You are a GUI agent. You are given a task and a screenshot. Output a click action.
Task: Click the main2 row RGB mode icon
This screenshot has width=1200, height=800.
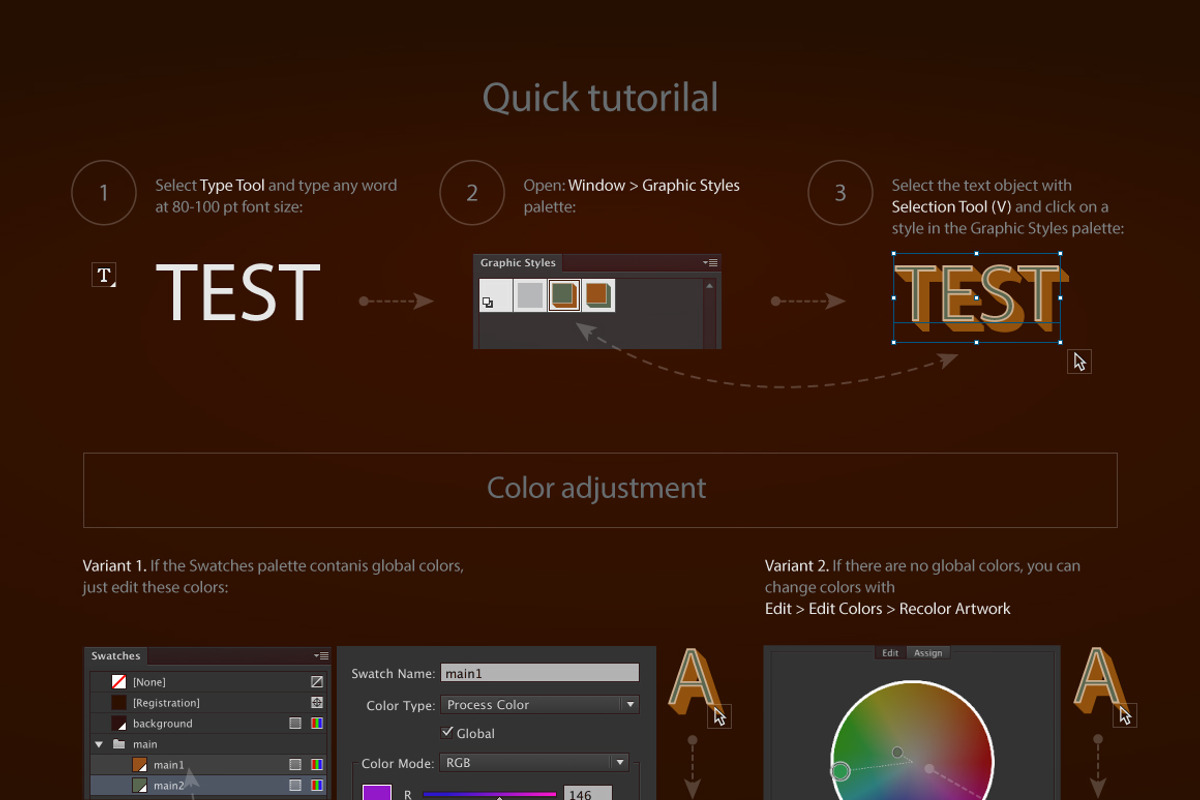[x=317, y=786]
